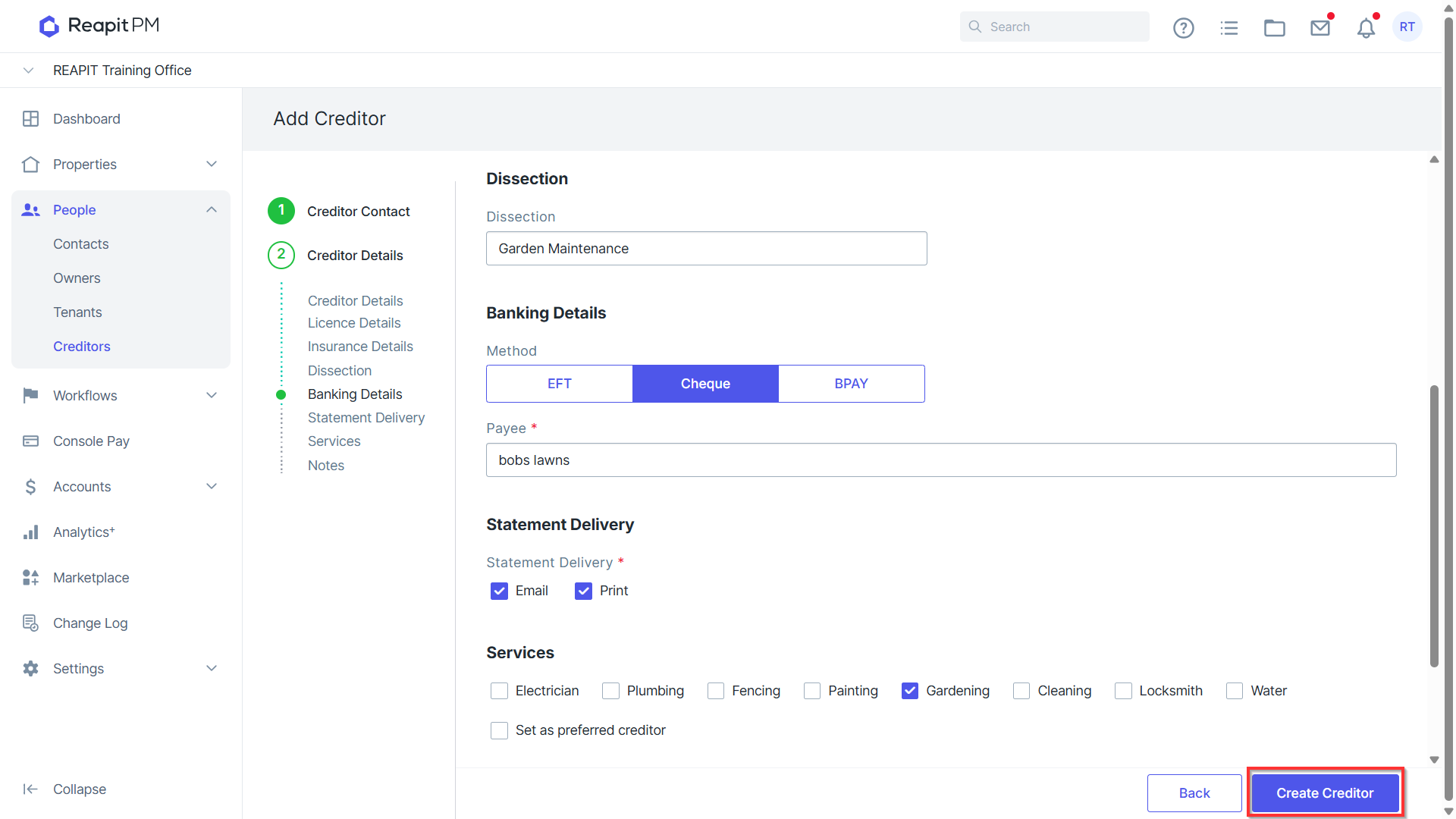This screenshot has width=1456, height=819.
Task: Click the Back button
Action: 1194,793
